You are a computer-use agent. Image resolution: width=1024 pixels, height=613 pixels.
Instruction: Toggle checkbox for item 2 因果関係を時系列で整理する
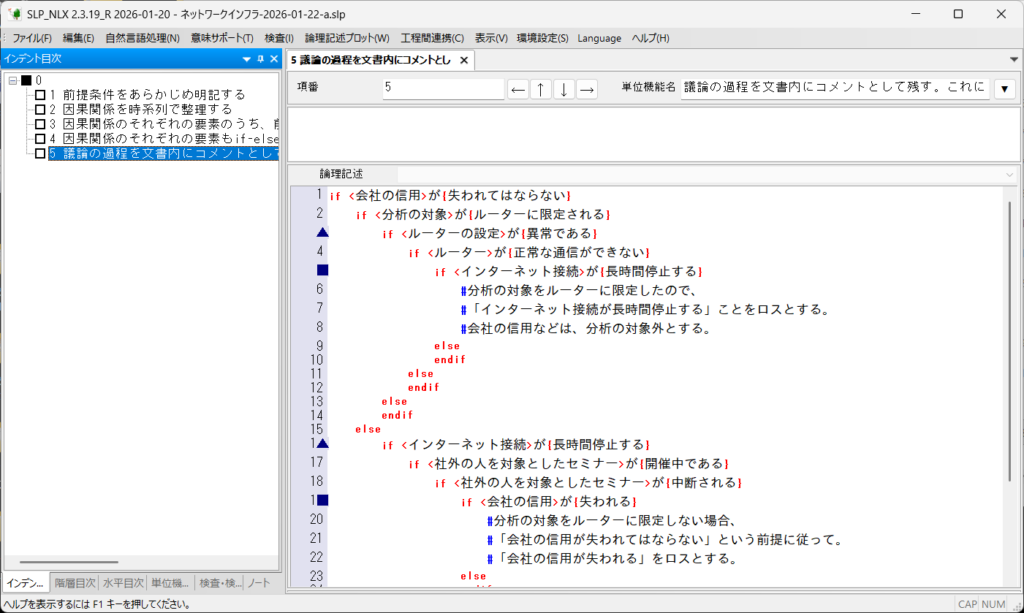coord(40,109)
